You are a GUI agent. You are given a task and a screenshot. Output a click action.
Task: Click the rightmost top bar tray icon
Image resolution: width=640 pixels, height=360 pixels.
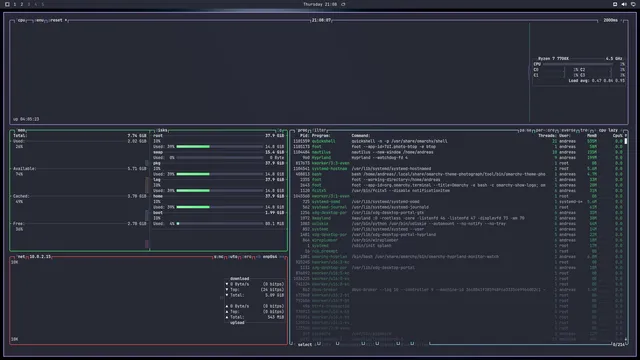click(633, 4)
